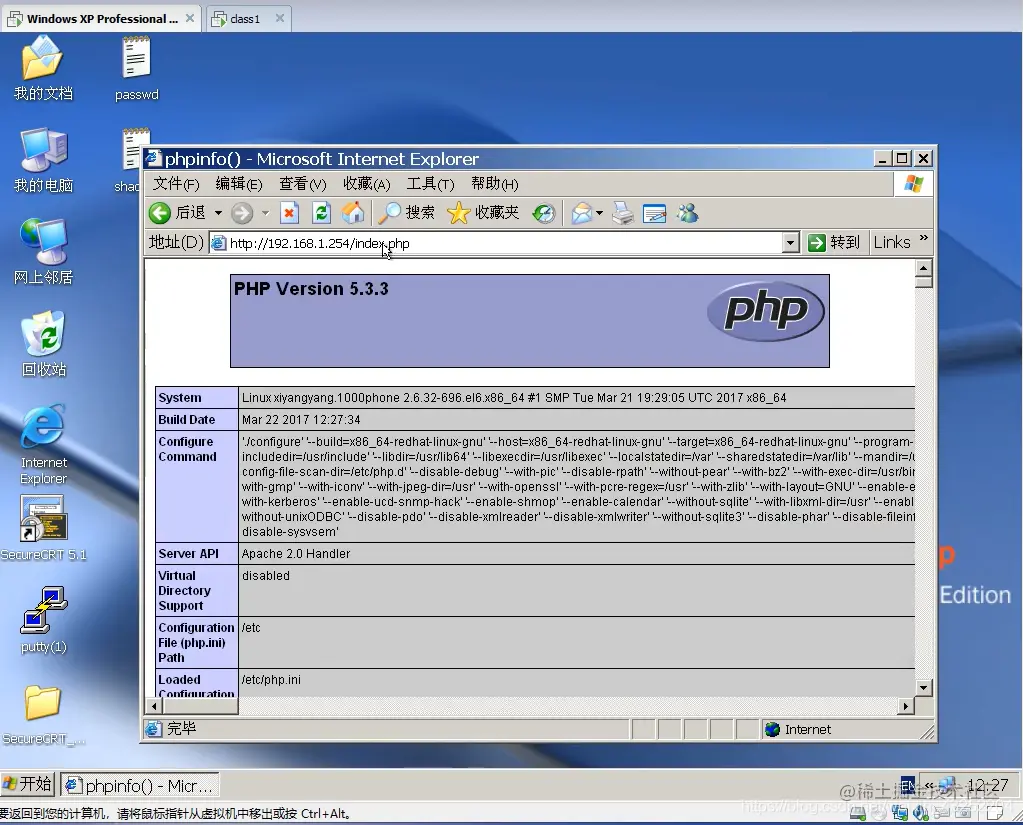Select the Internet Explorer desktop icon
The width and height of the screenshot is (1023, 825).
tap(43, 445)
